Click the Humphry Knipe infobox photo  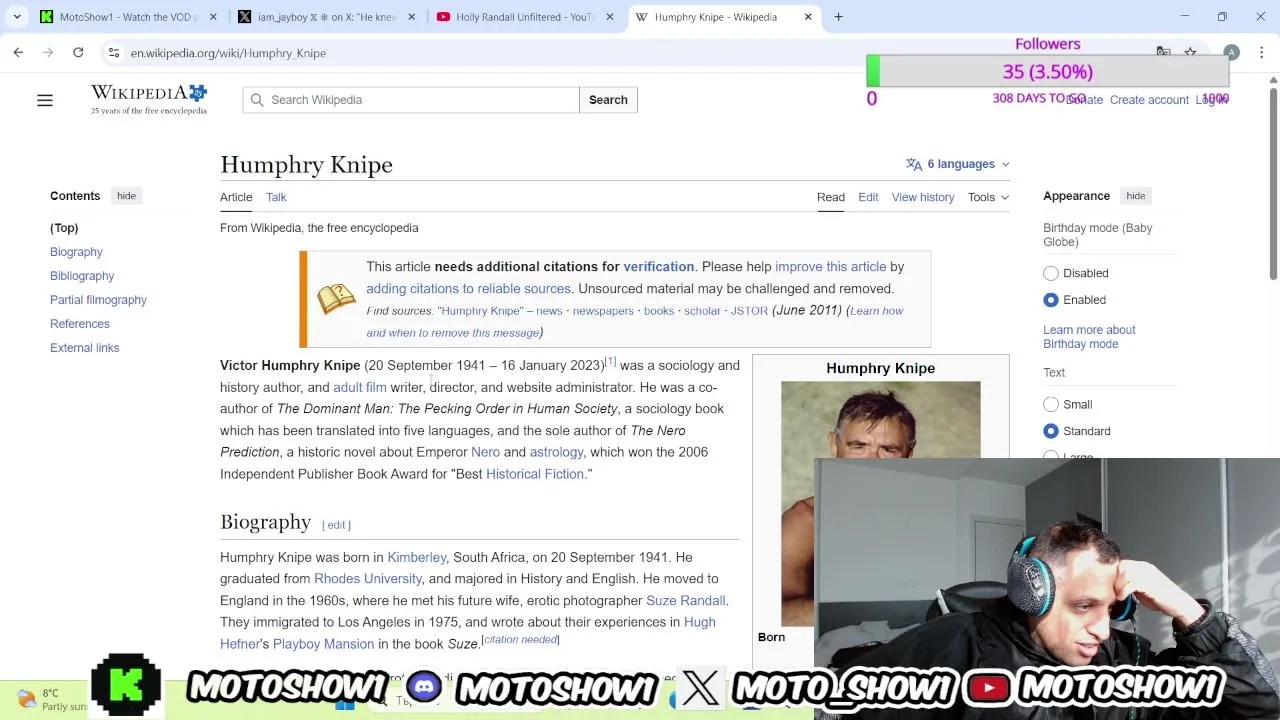(880, 503)
